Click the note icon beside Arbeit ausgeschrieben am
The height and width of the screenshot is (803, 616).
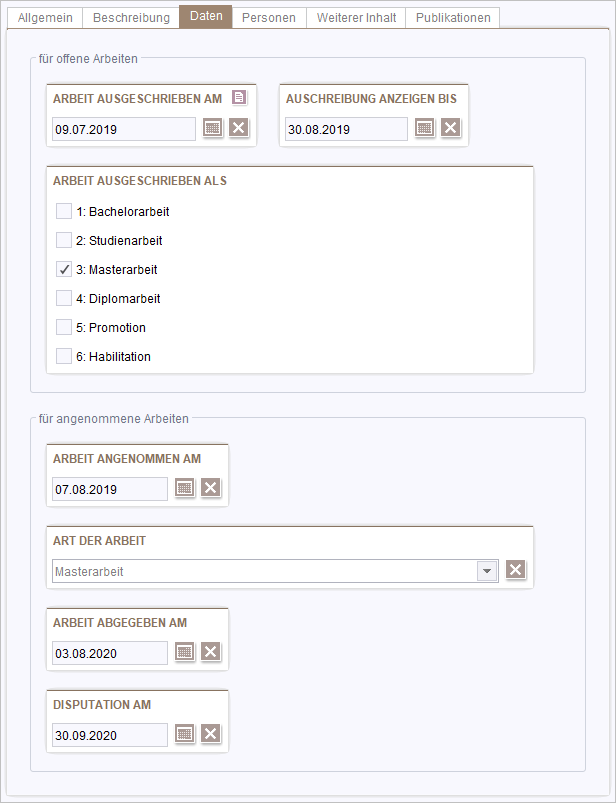[x=239, y=97]
